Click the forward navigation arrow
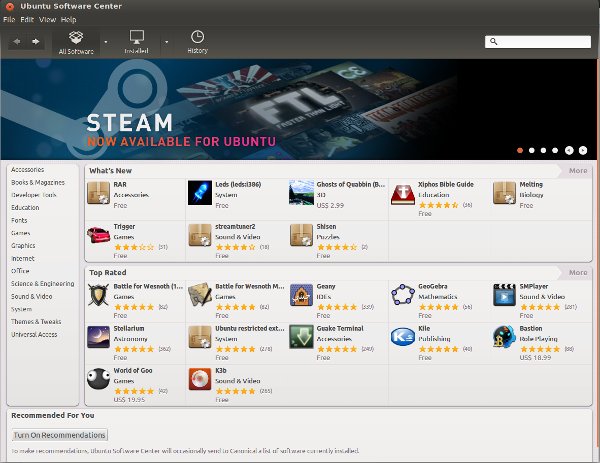The width and height of the screenshot is (600, 463). pos(36,41)
